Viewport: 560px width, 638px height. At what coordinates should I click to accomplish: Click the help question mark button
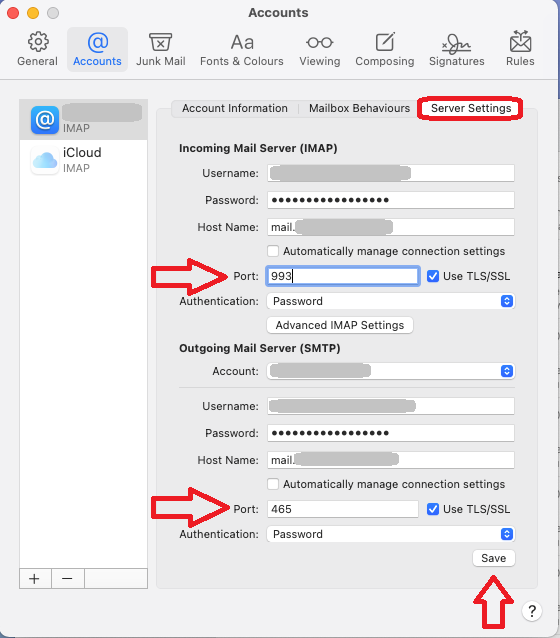pyautogui.click(x=532, y=611)
